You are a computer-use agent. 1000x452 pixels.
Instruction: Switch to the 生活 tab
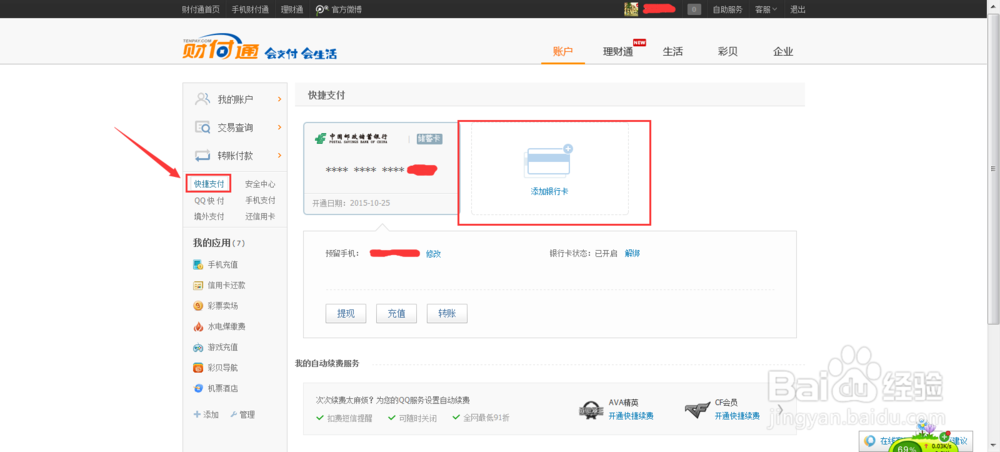tap(673, 52)
